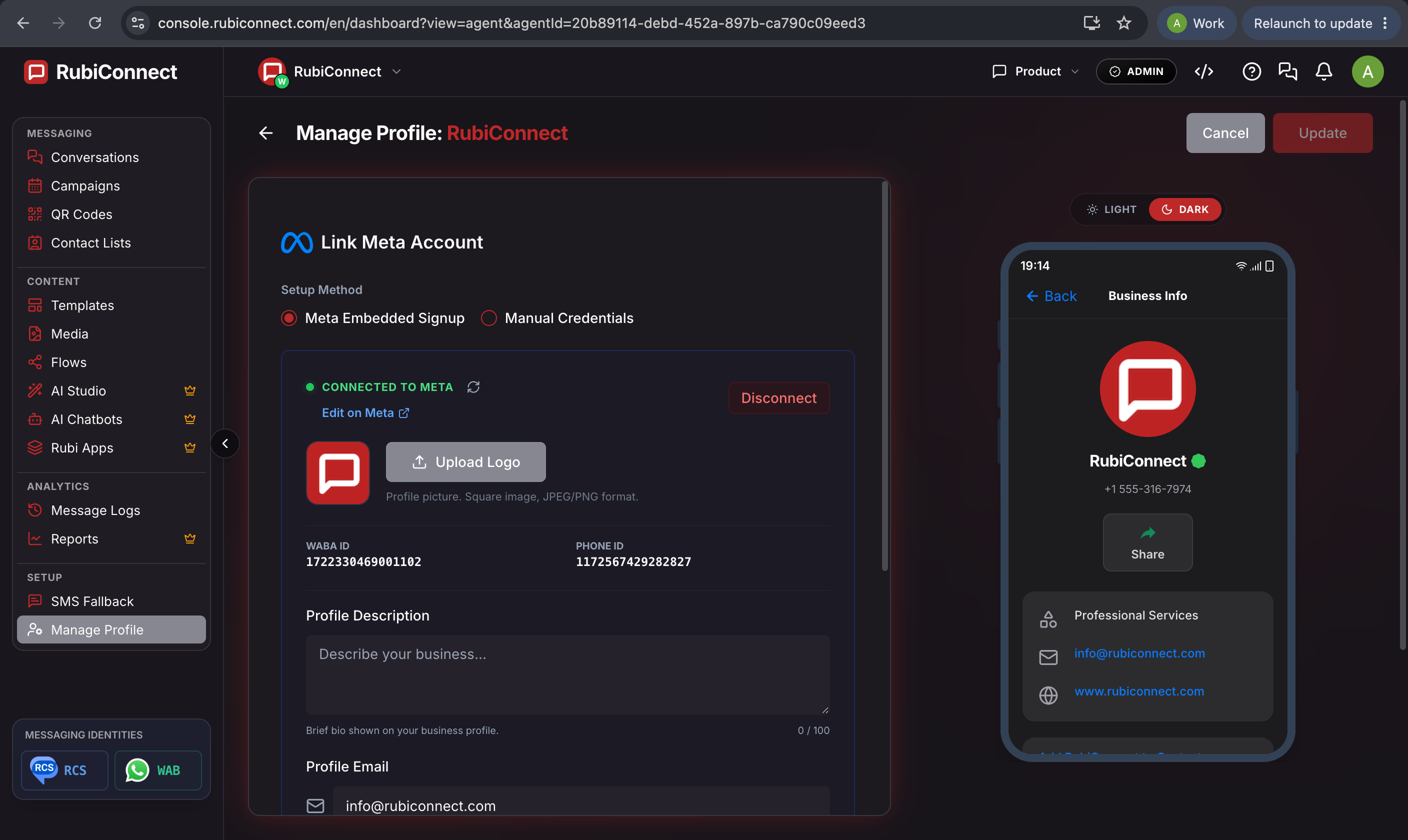Screen dimensions: 1408x840
Task: Click the Cancel button
Action: [x=1225, y=133]
